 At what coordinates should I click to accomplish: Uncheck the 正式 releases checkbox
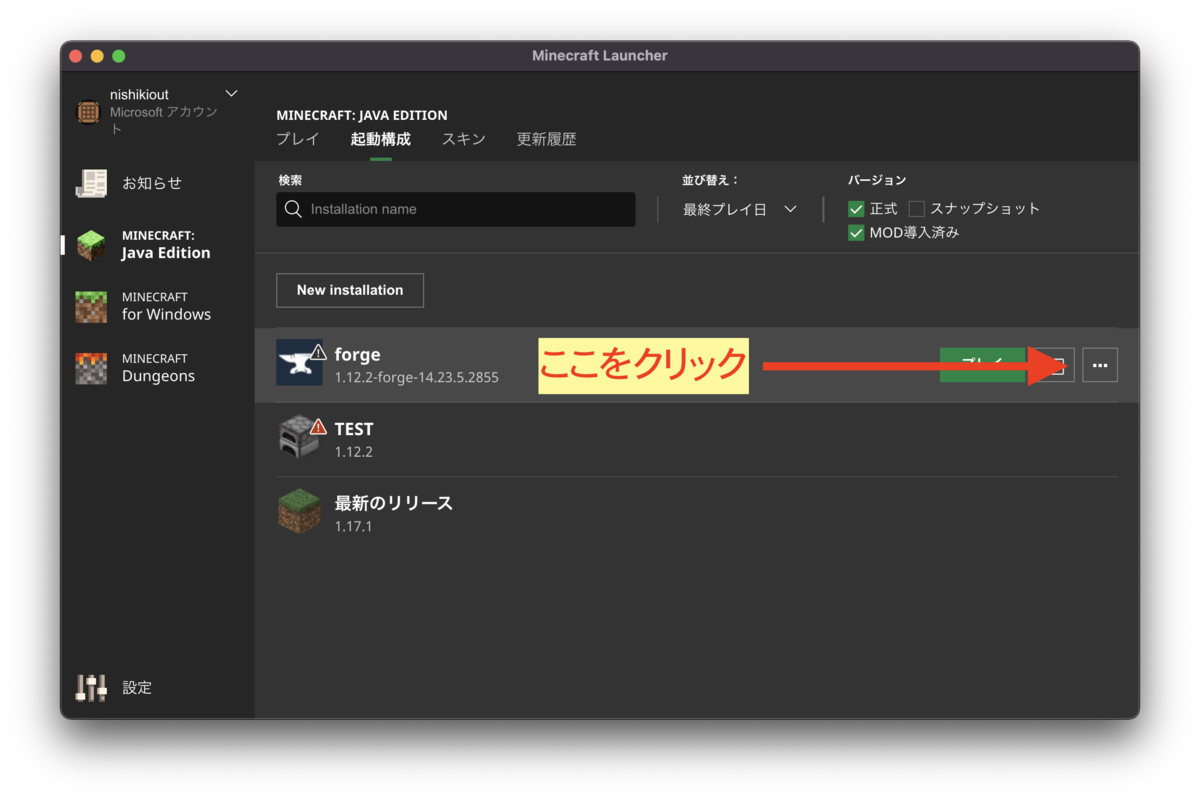[x=856, y=209]
